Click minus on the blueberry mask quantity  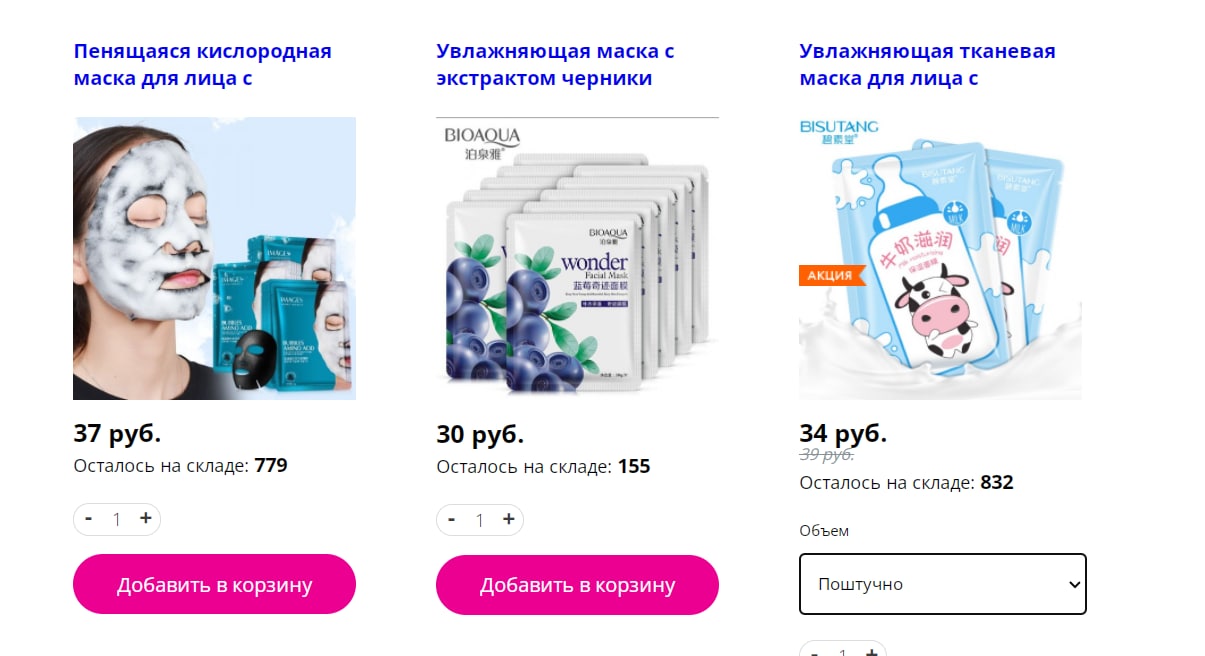pos(452,519)
